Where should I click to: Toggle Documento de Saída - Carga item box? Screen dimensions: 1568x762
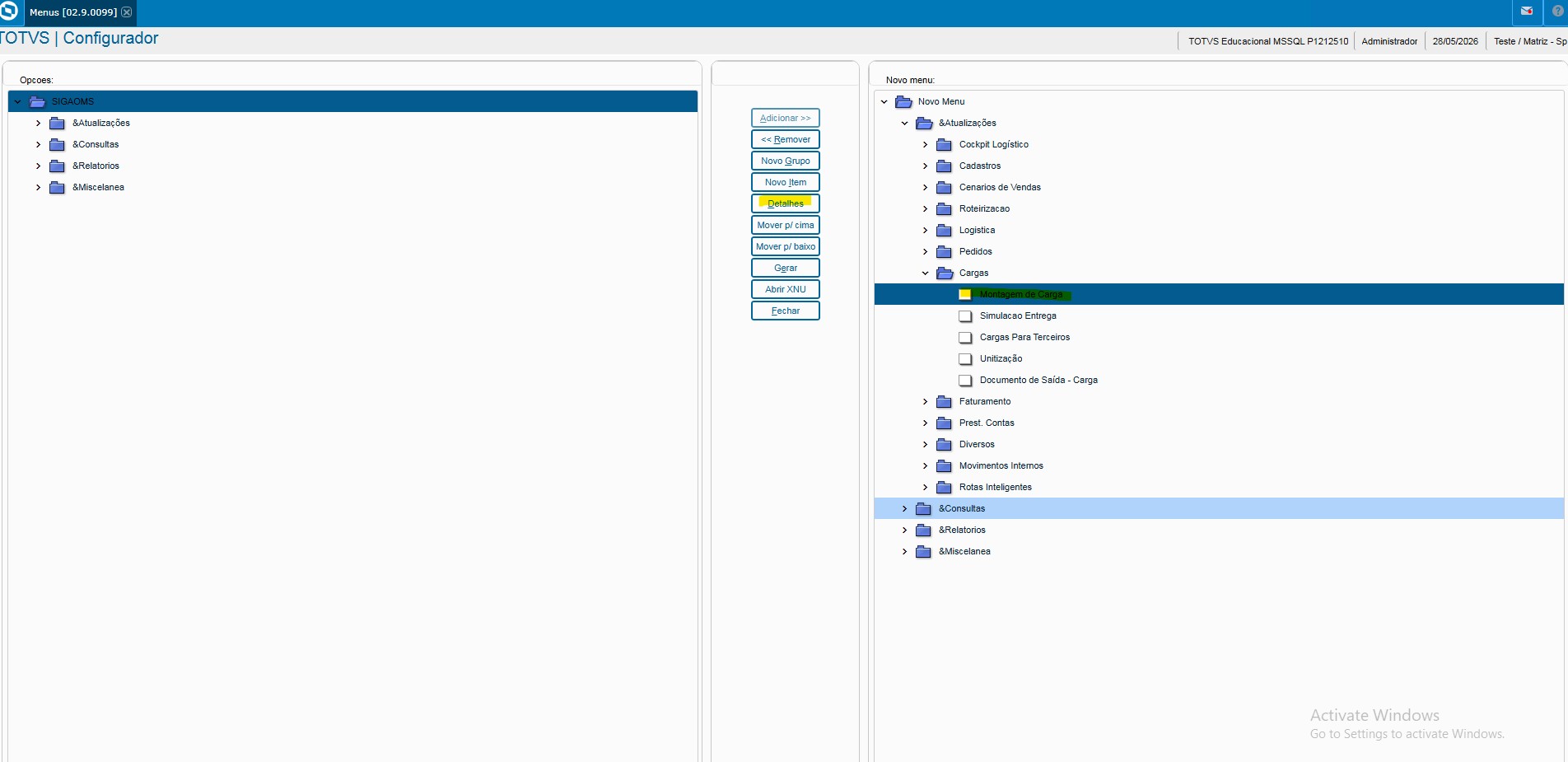[x=965, y=380]
